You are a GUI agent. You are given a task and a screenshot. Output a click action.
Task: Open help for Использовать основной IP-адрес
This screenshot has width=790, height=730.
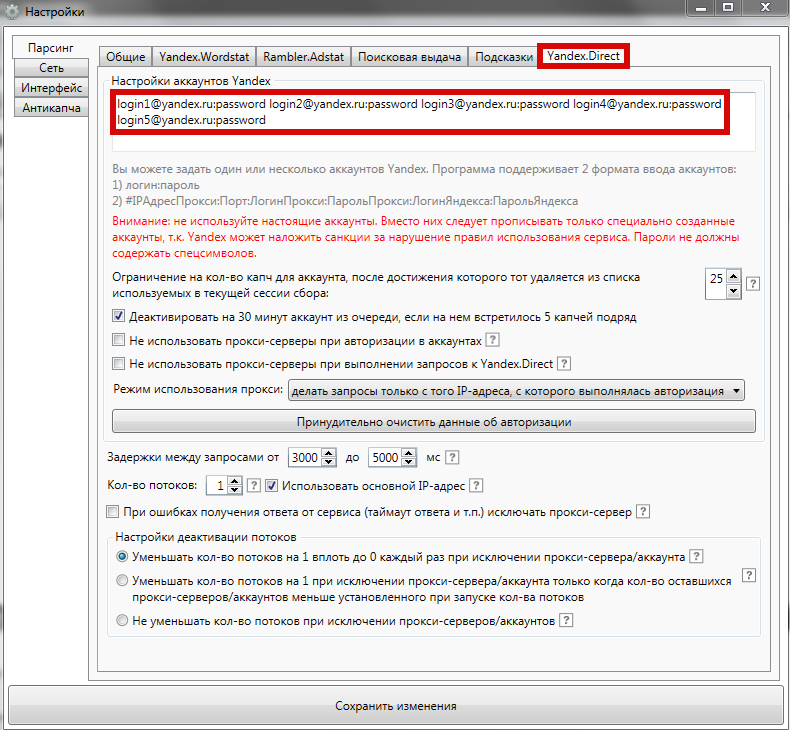[x=476, y=485]
